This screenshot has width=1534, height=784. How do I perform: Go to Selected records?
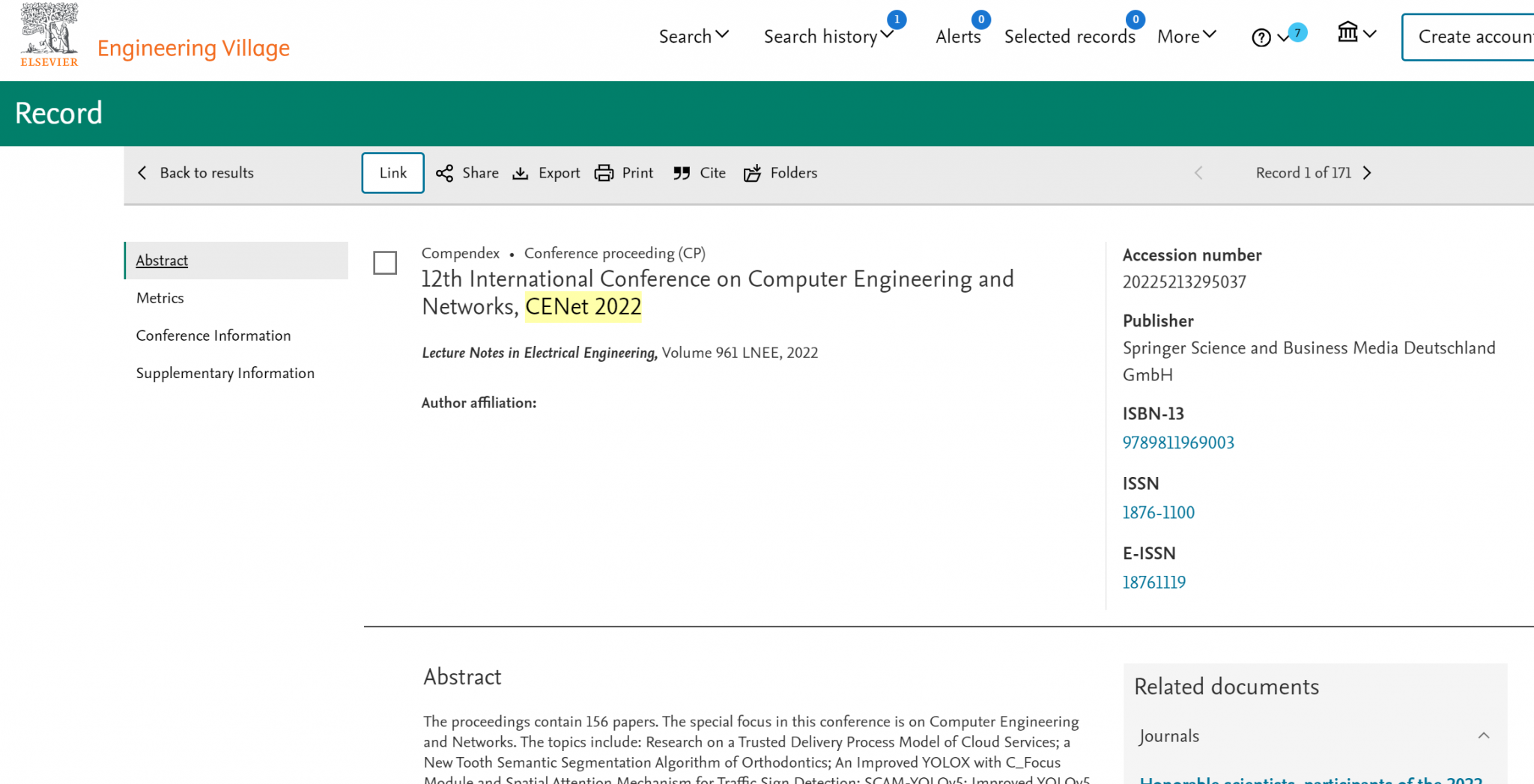pyautogui.click(x=1070, y=36)
